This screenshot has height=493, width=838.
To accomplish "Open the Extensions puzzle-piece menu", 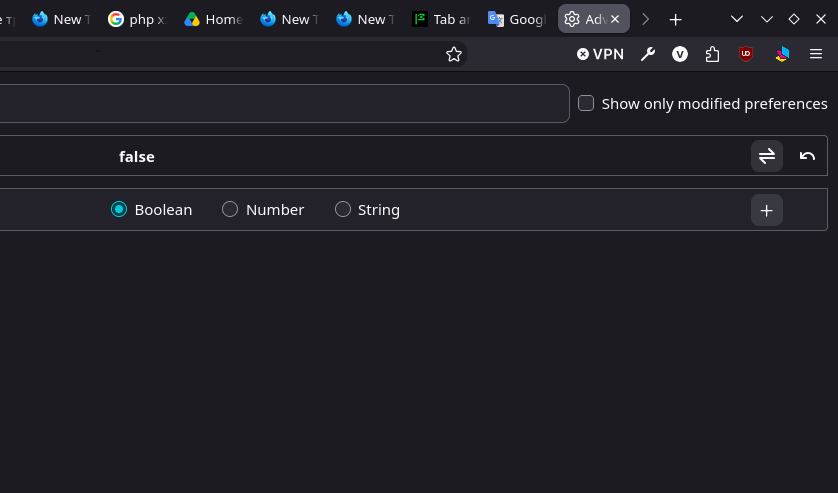I will (x=712, y=54).
